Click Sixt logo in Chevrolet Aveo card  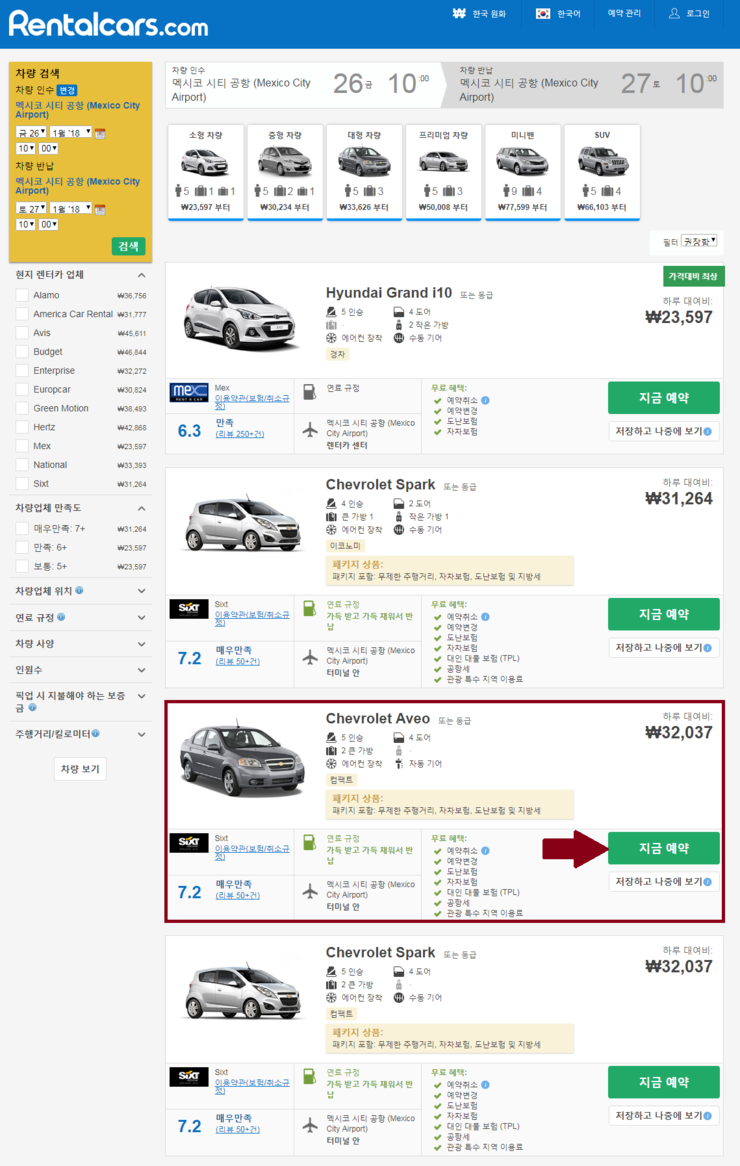pos(189,842)
